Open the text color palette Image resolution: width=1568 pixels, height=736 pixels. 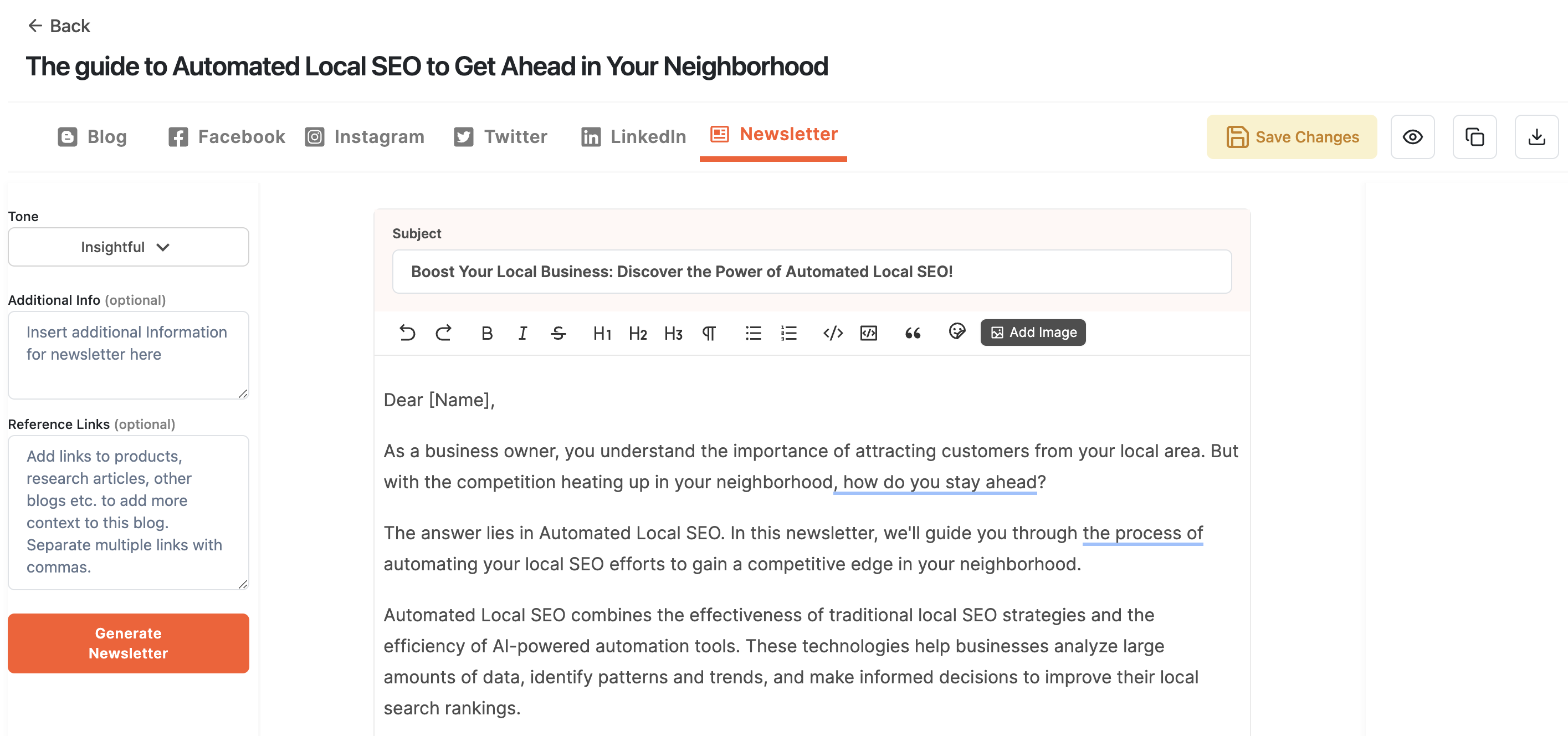coord(957,331)
